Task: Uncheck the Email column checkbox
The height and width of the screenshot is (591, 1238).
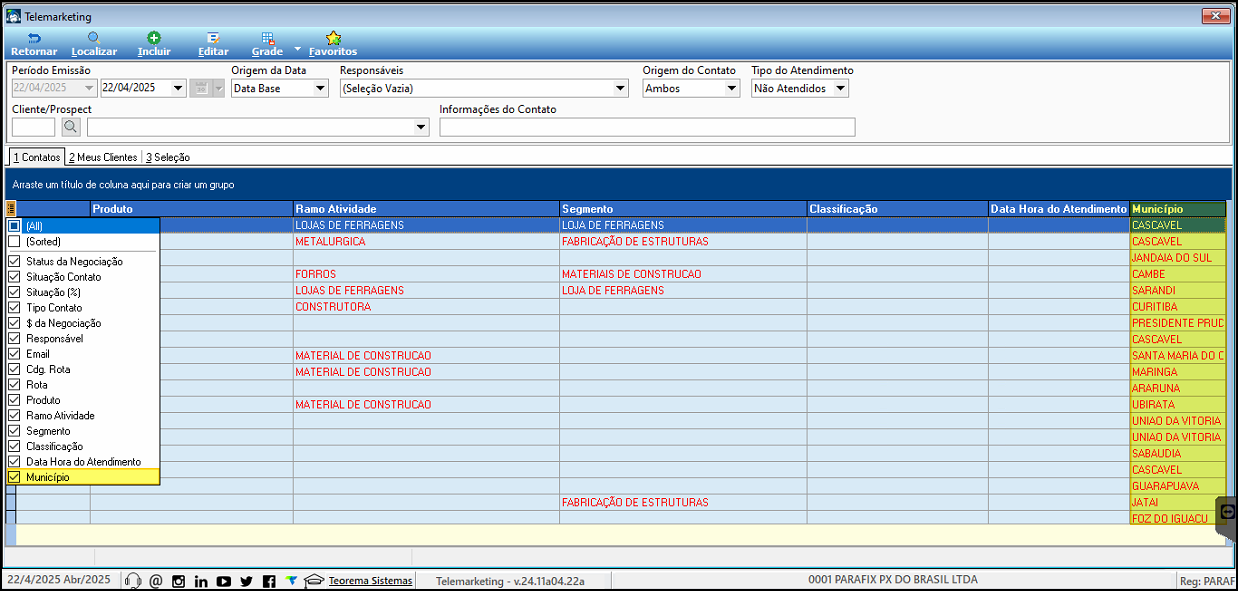Action: [14, 354]
